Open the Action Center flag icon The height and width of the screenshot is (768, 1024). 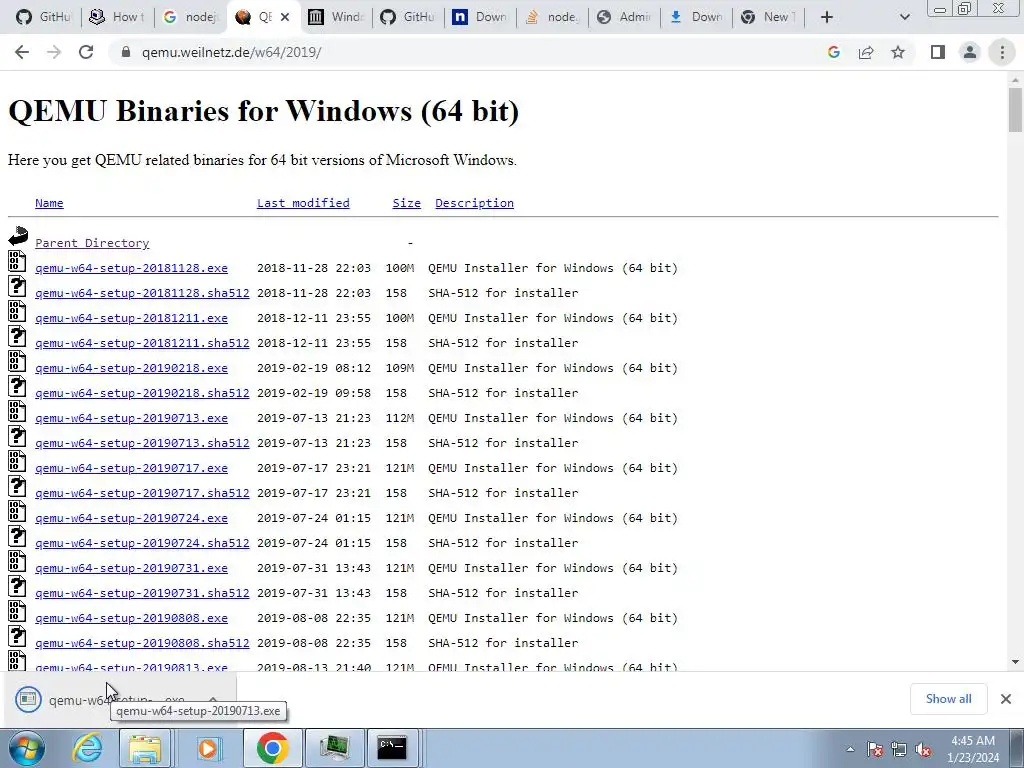(875, 749)
